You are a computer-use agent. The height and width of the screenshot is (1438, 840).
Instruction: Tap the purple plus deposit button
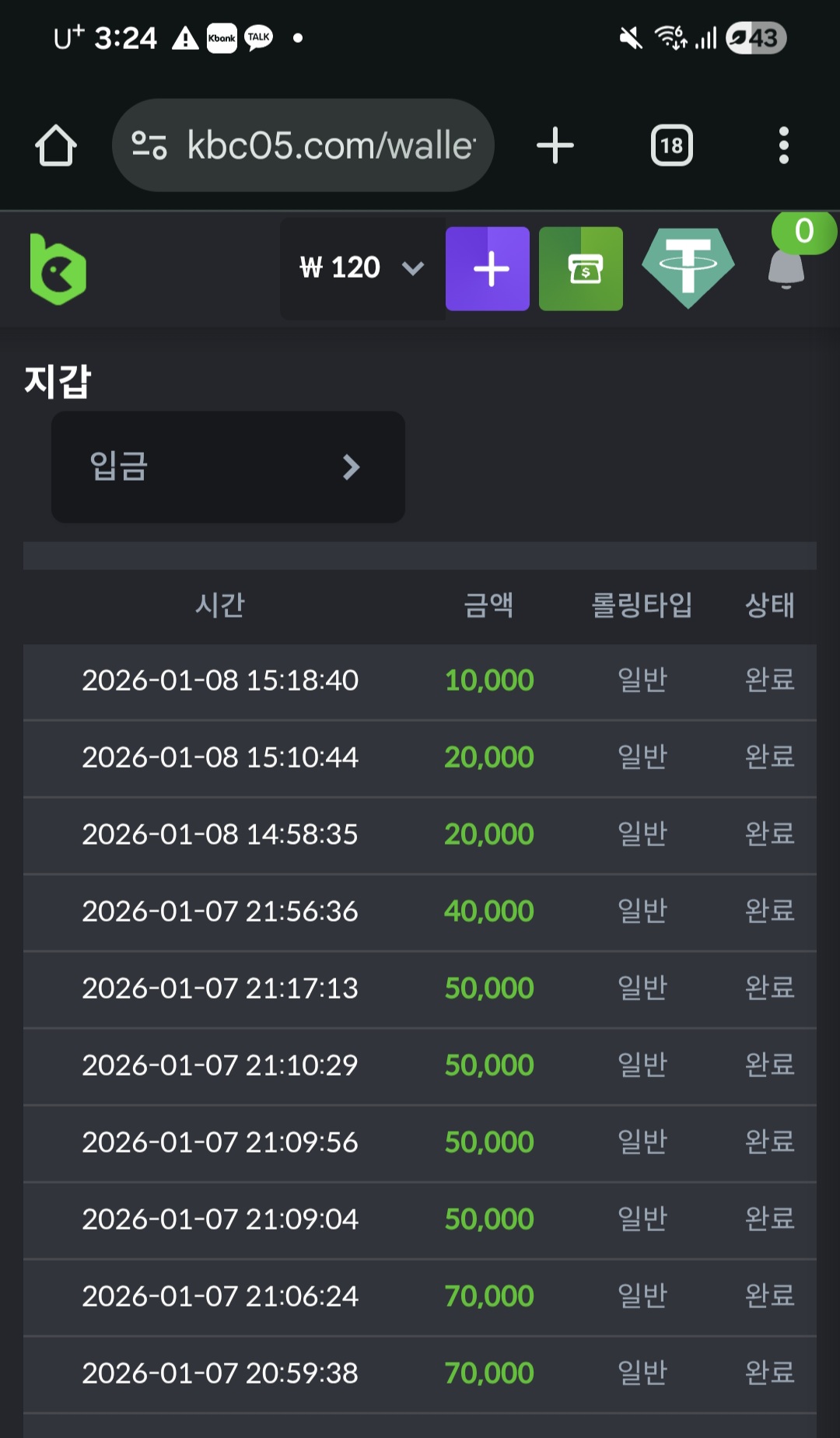(x=488, y=269)
